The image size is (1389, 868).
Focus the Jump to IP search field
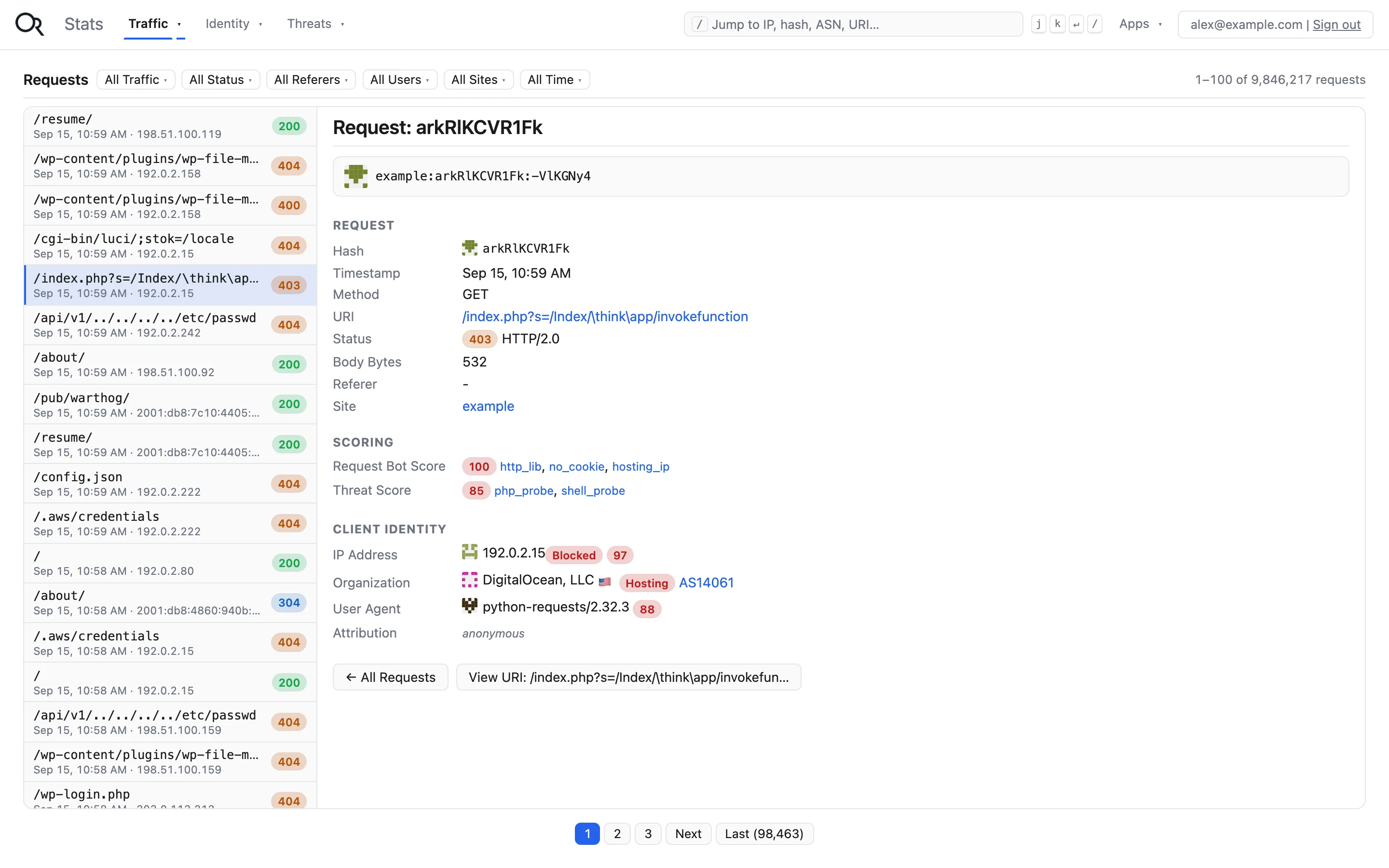[x=853, y=24]
